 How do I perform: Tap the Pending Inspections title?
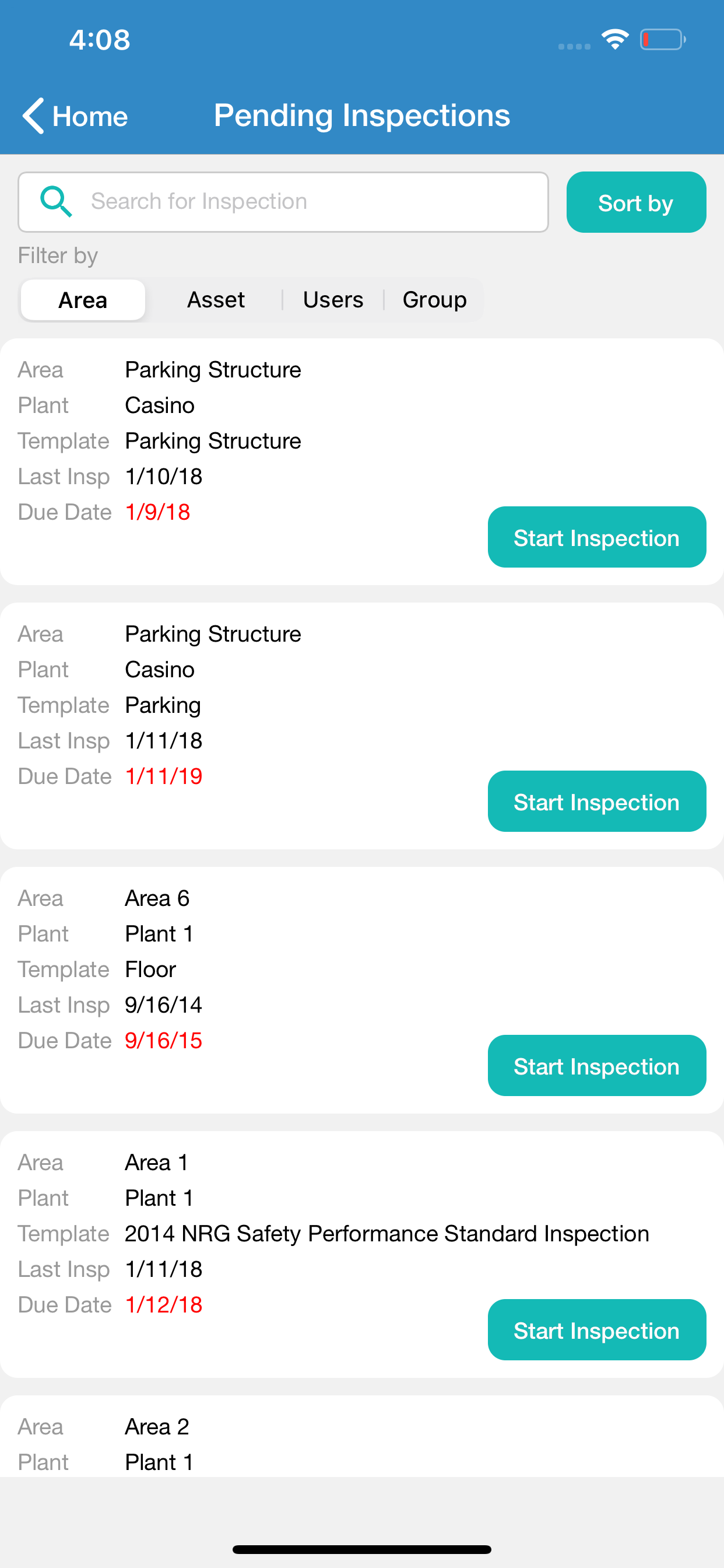(362, 115)
